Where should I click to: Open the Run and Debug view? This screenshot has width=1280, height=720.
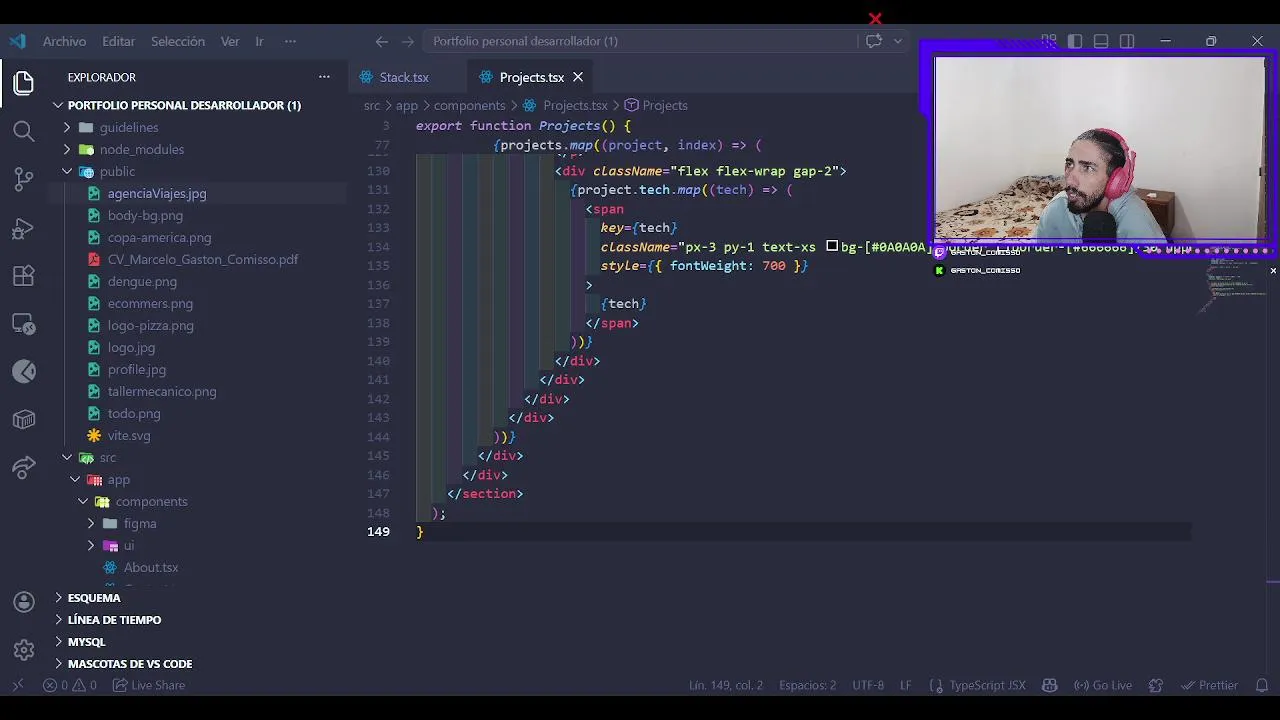[24, 229]
